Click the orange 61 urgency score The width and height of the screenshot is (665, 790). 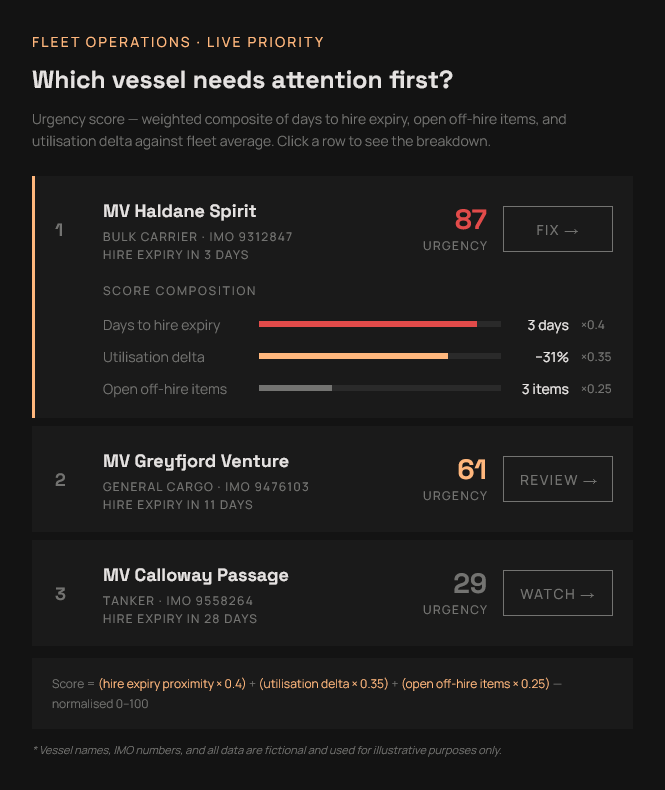pyautogui.click(x=472, y=469)
